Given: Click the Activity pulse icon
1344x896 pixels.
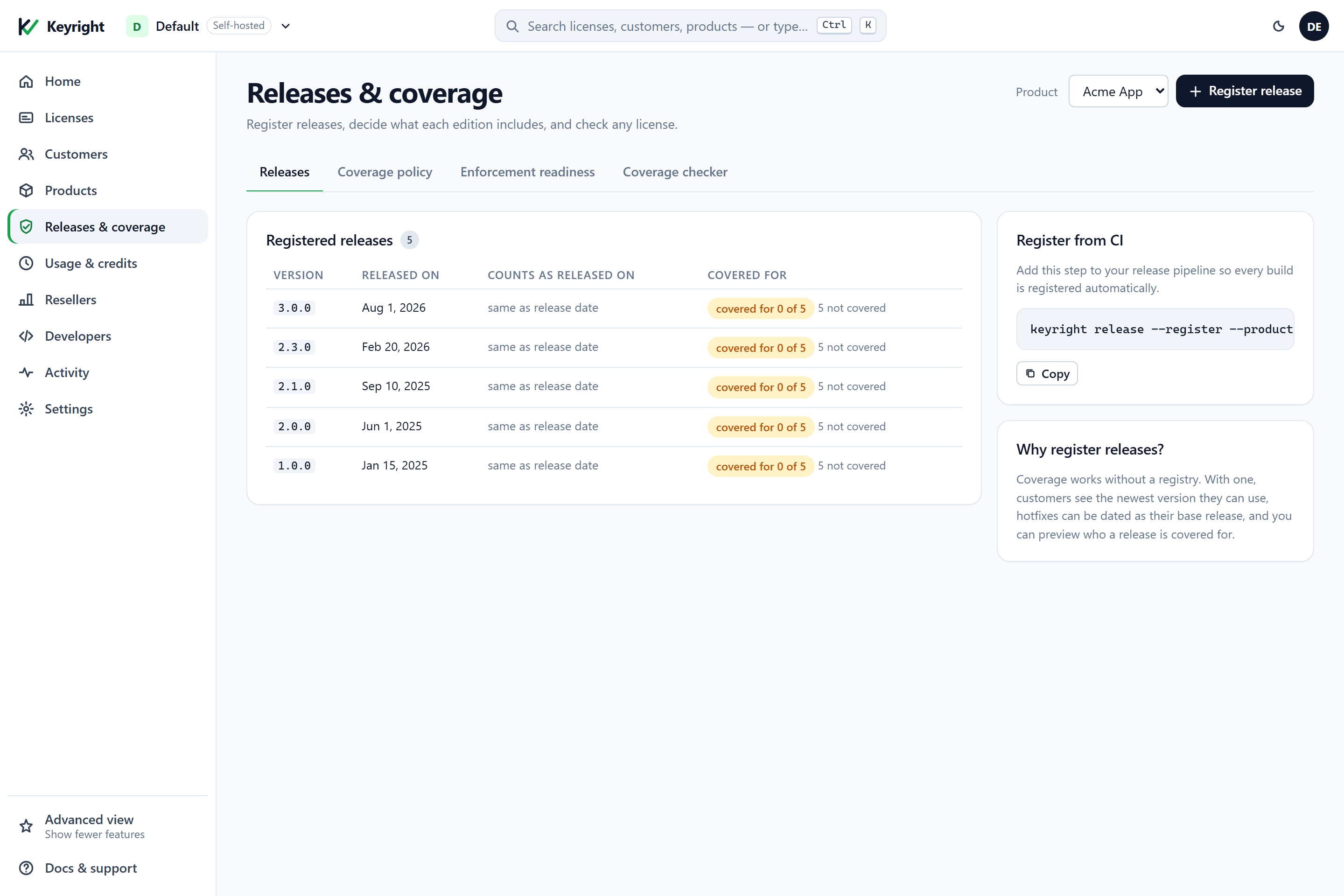Looking at the screenshot, I should [x=26, y=372].
